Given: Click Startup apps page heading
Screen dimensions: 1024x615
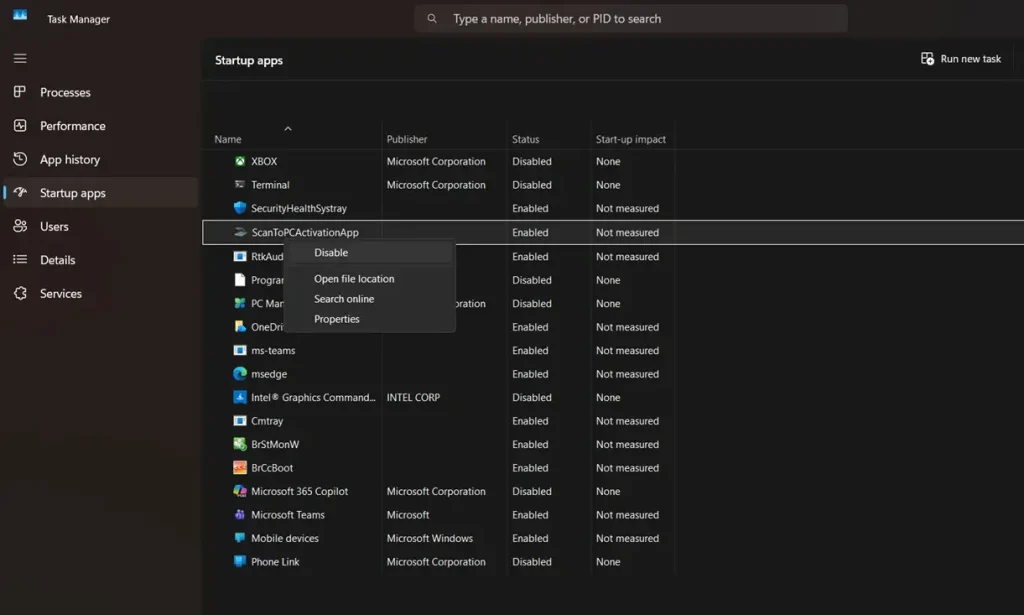Looking at the screenshot, I should pyautogui.click(x=249, y=60).
